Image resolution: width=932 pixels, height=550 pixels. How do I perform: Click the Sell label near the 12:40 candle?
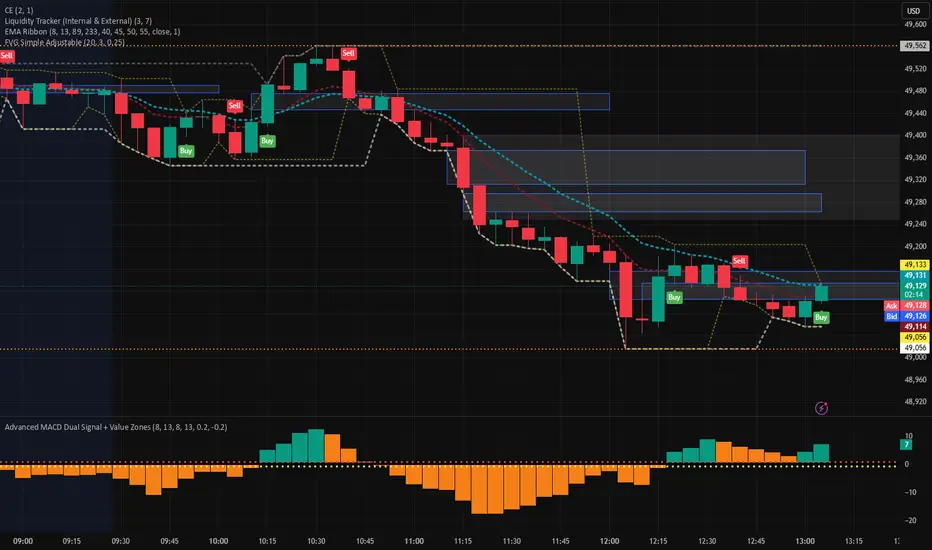pos(739,260)
